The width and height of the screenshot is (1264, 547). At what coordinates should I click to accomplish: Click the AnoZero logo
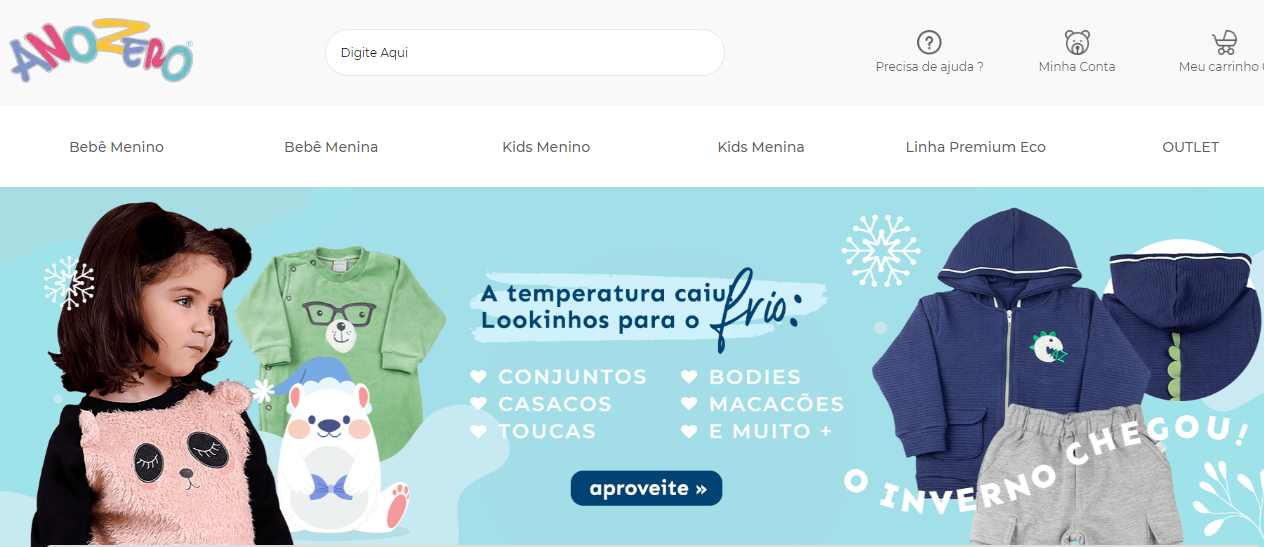tap(101, 52)
